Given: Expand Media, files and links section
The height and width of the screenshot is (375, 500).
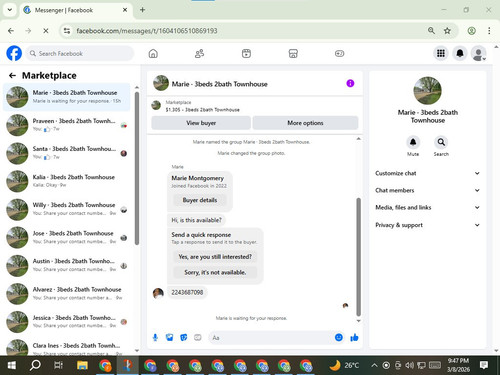Looking at the screenshot, I should 428,207.
